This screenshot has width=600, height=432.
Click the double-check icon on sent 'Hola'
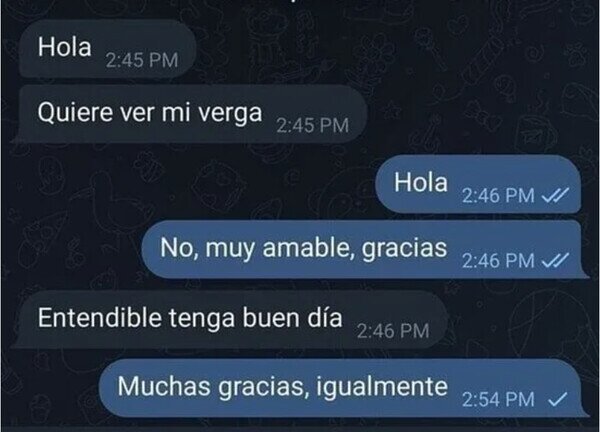click(x=555, y=196)
